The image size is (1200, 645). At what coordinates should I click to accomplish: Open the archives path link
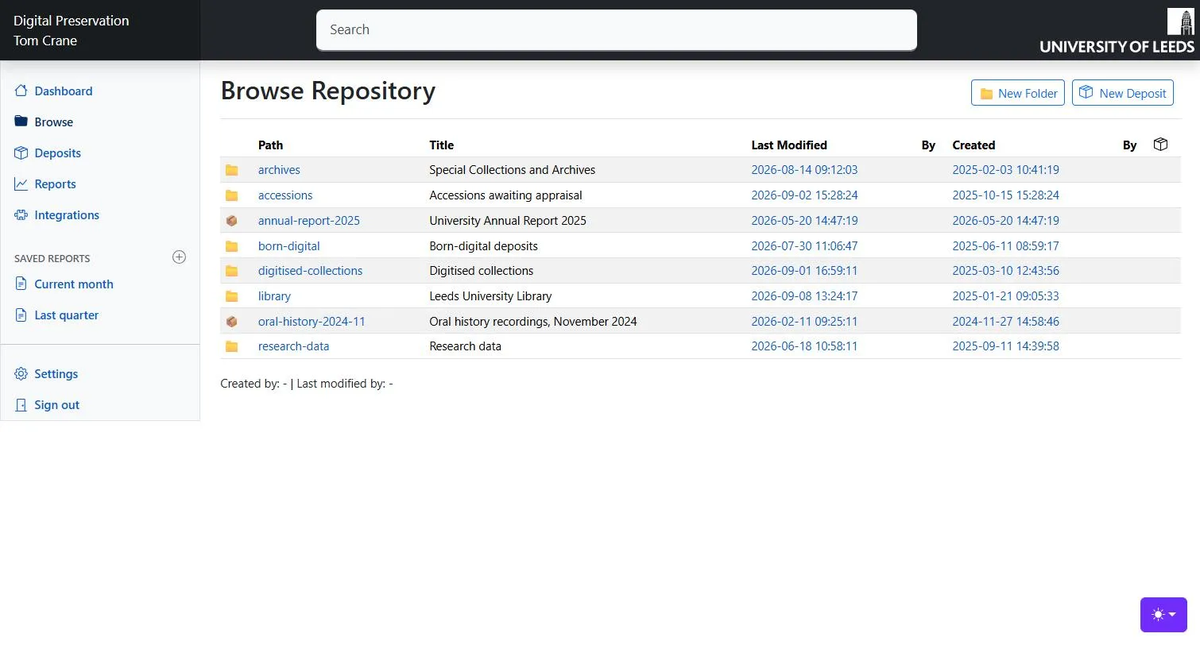tap(279, 170)
